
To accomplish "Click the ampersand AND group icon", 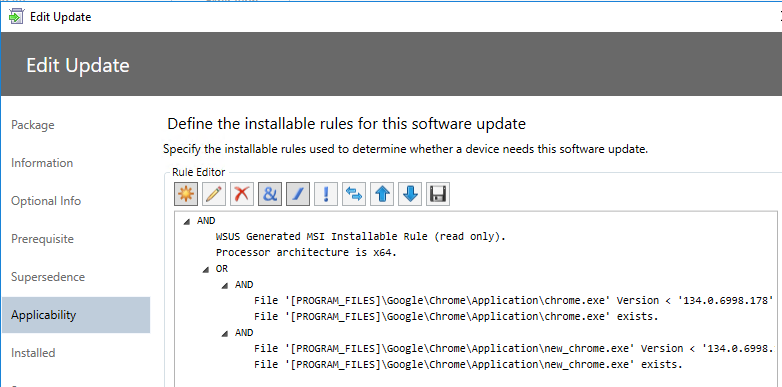I will coord(270,193).
